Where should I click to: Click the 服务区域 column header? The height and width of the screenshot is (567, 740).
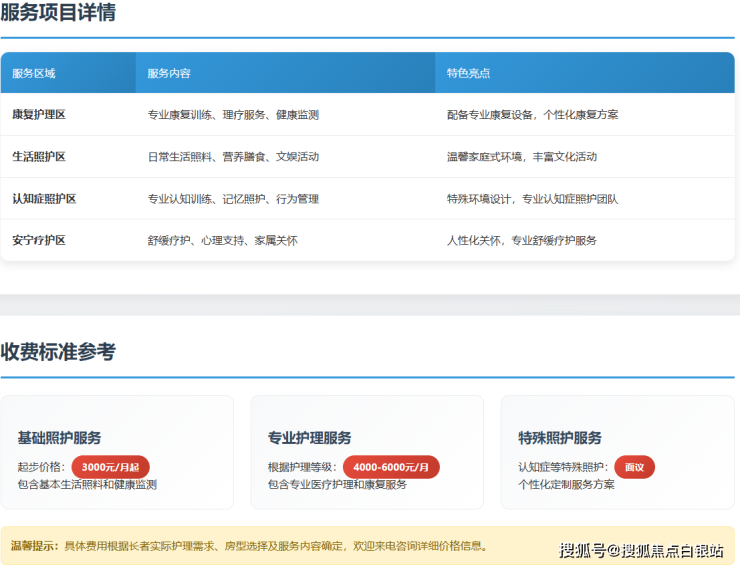34,73
